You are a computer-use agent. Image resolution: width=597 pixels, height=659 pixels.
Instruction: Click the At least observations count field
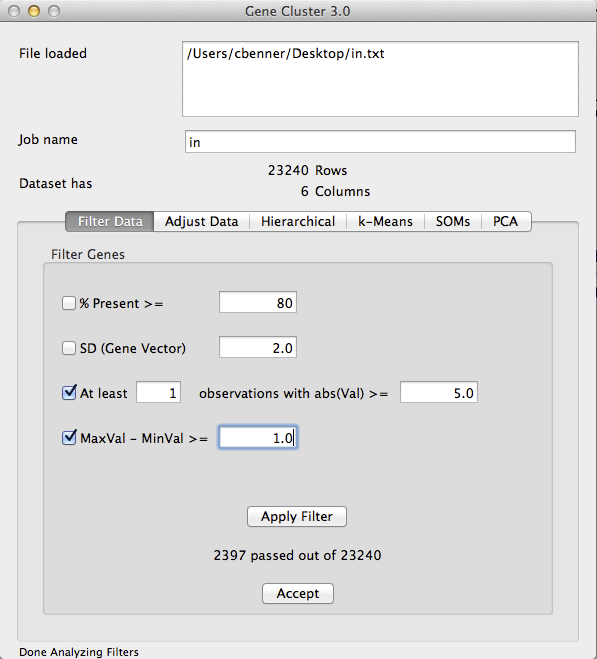coord(158,392)
